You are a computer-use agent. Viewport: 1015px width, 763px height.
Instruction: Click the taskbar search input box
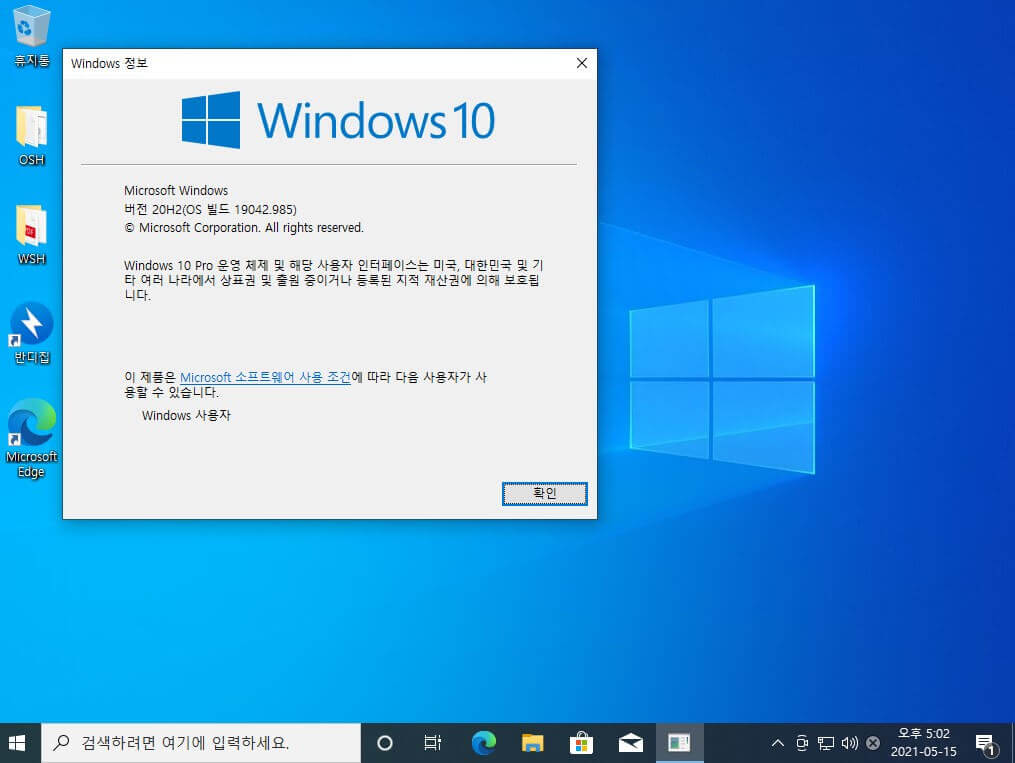tap(201, 743)
